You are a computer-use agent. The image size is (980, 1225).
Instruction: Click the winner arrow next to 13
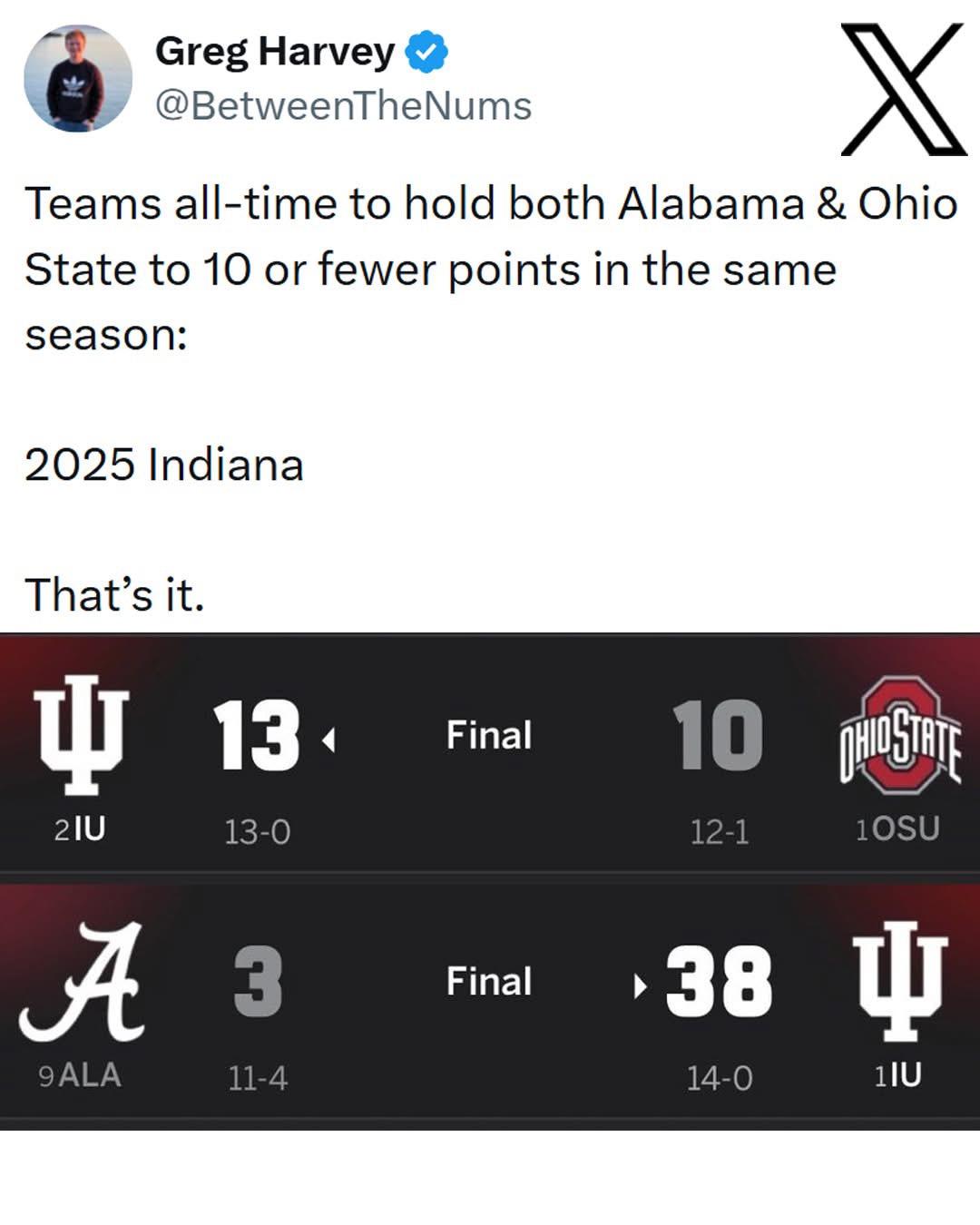click(328, 740)
